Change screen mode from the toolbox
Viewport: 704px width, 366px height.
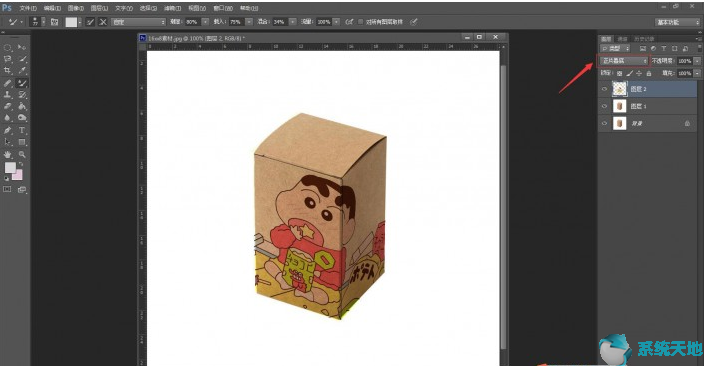pyautogui.click(x=22, y=190)
